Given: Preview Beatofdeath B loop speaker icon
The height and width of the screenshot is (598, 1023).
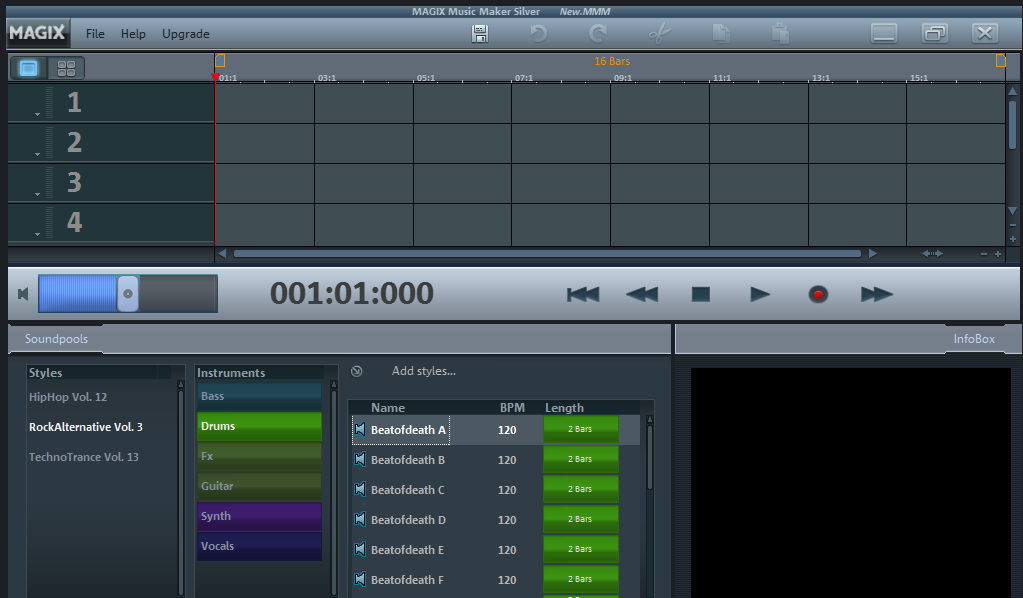Looking at the screenshot, I should pos(359,459).
